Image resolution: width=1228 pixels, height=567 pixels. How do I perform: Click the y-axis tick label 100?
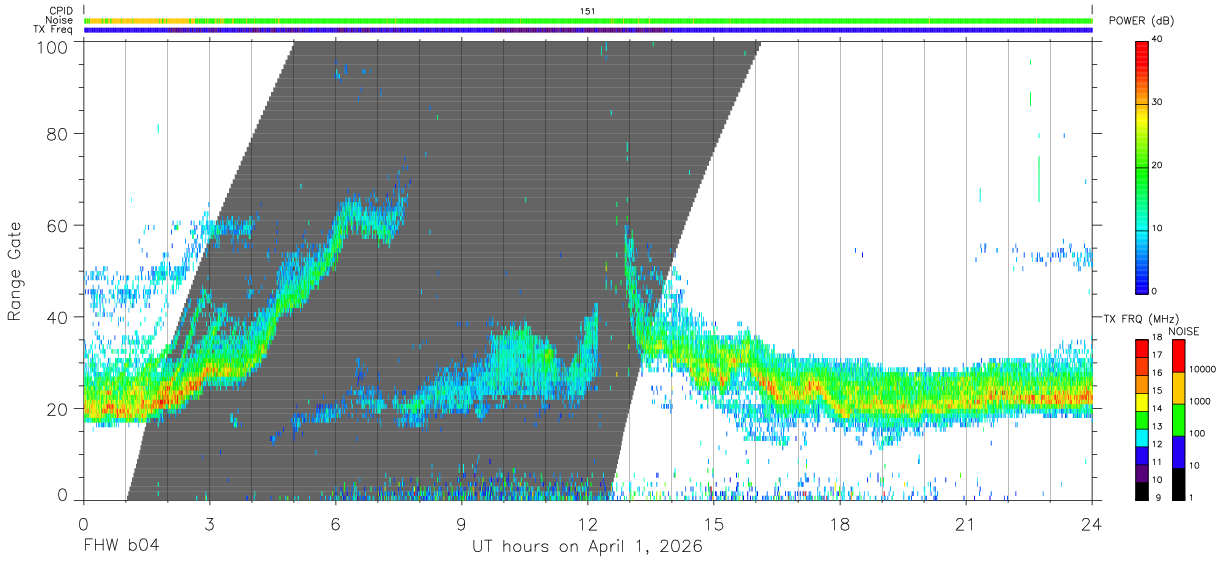[55, 47]
